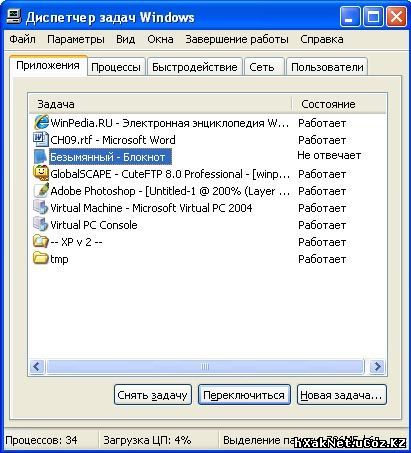Click the Notepad icon of Безымянный - Блокнот
The image size is (411, 453).
click(41, 156)
